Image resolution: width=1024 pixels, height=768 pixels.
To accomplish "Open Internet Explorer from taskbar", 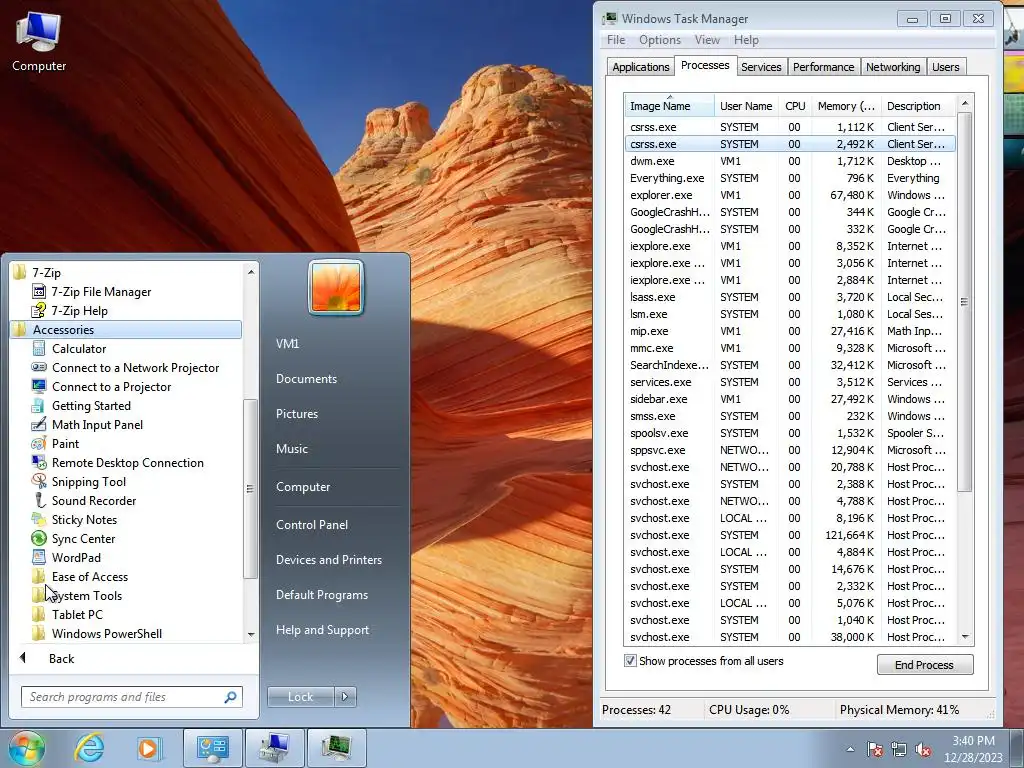I will click(x=89, y=748).
